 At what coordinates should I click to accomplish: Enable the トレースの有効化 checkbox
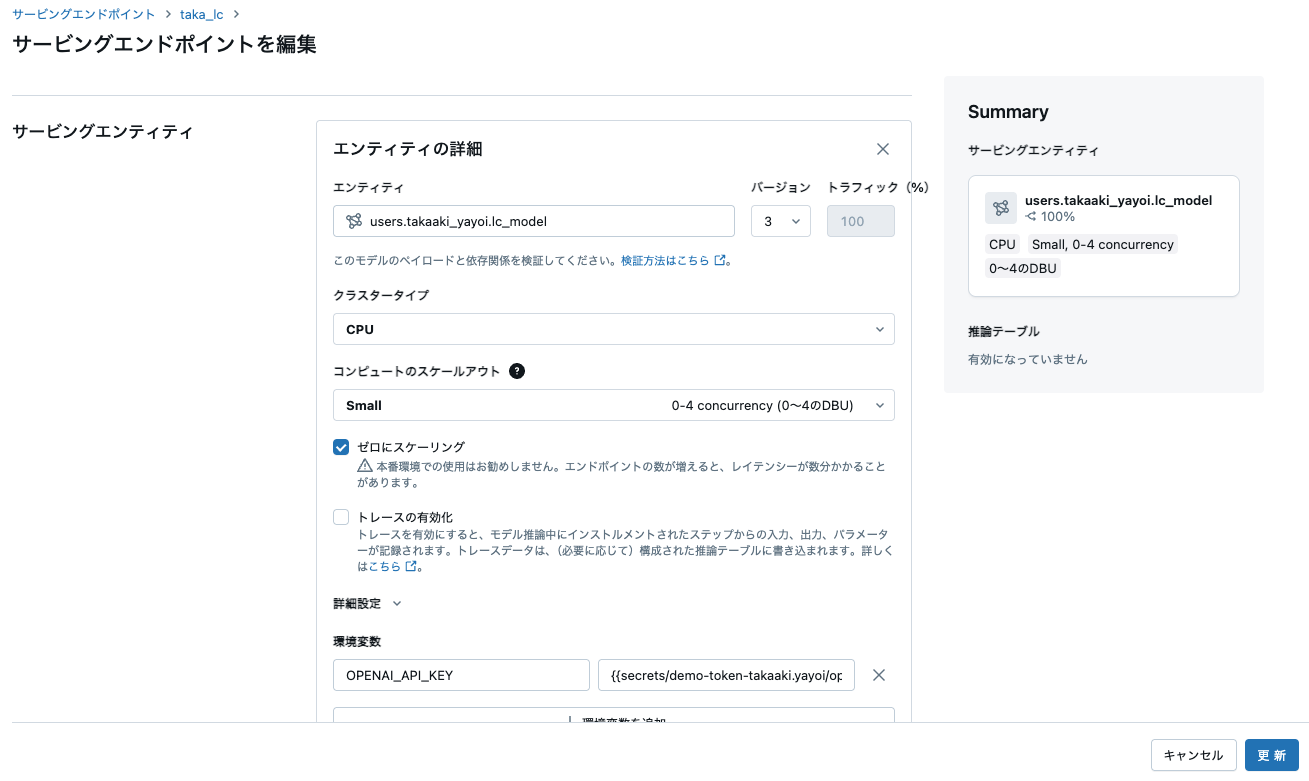tap(341, 517)
